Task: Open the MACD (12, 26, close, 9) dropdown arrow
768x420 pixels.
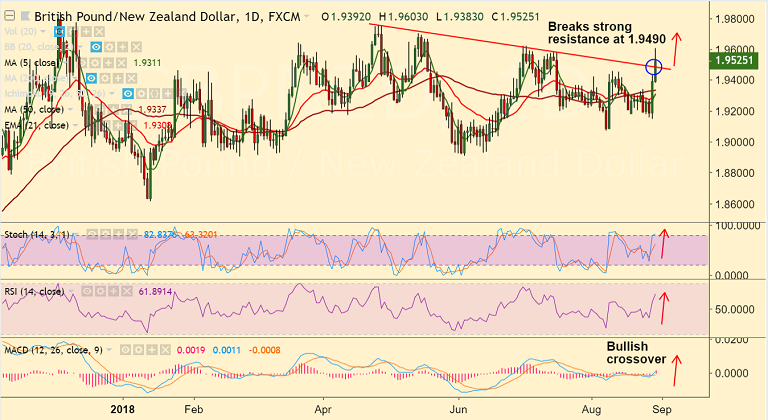Action: click(110, 350)
